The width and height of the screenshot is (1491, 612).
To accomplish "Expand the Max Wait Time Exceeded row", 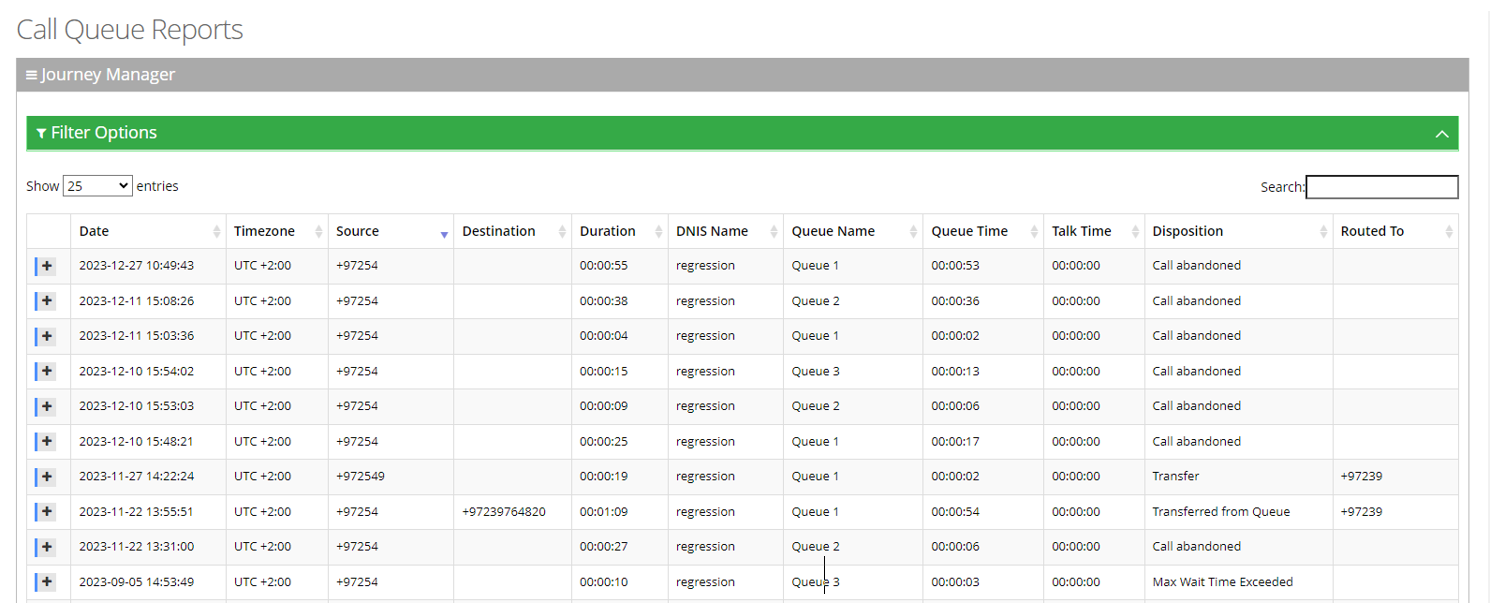I will (47, 582).
